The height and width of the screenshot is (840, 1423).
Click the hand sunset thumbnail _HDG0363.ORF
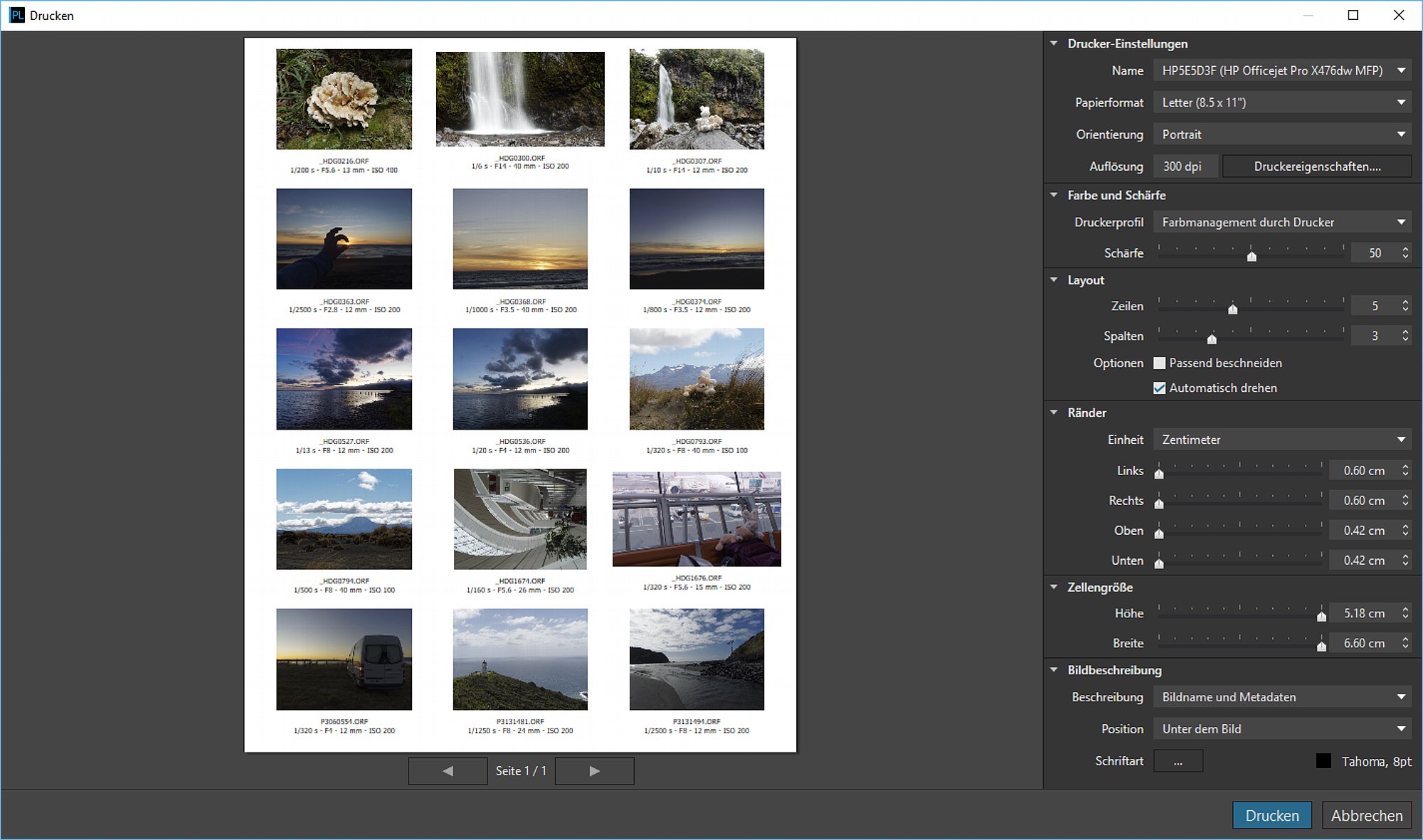tap(344, 239)
